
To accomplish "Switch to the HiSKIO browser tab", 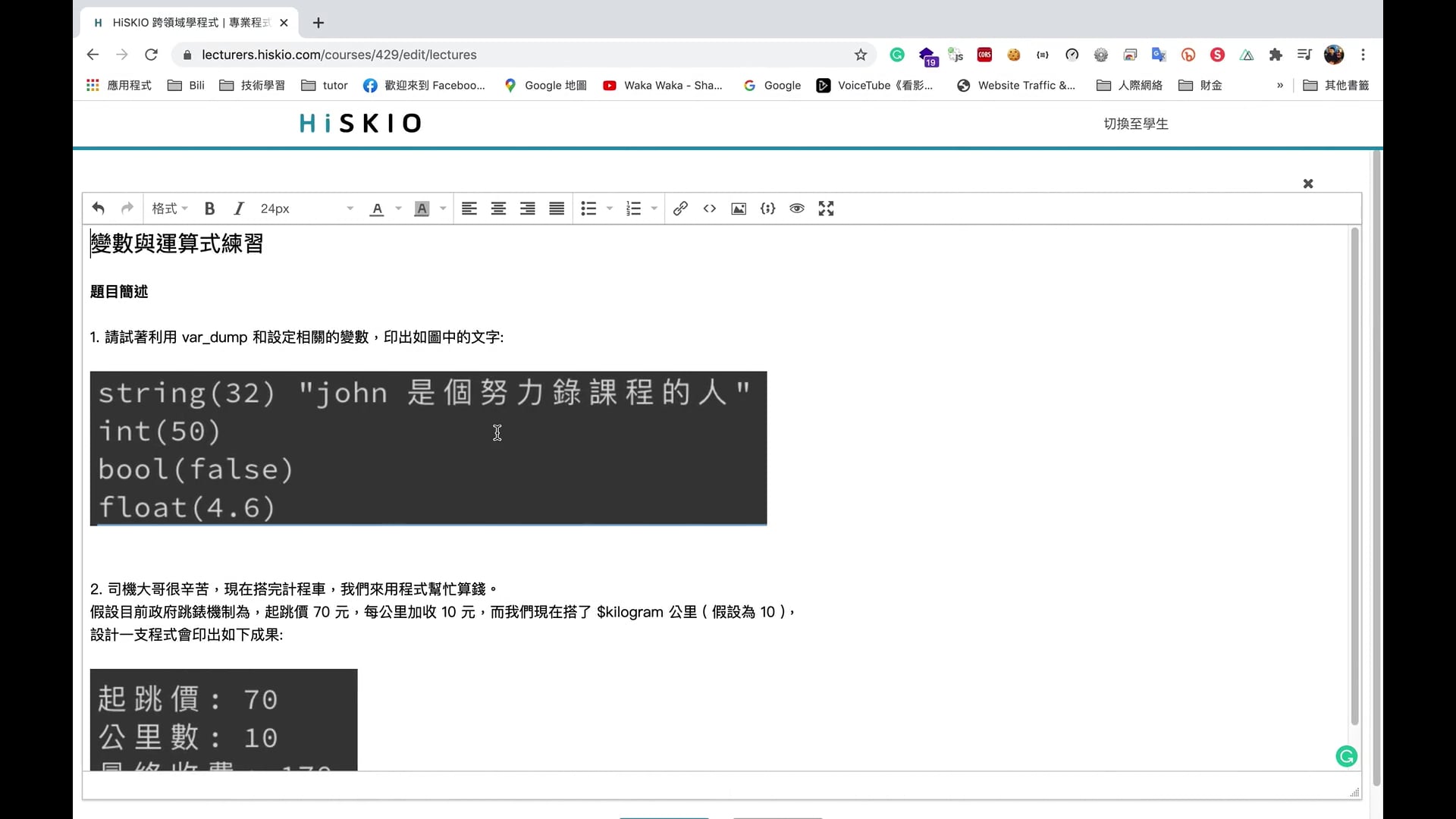I will (x=182, y=23).
